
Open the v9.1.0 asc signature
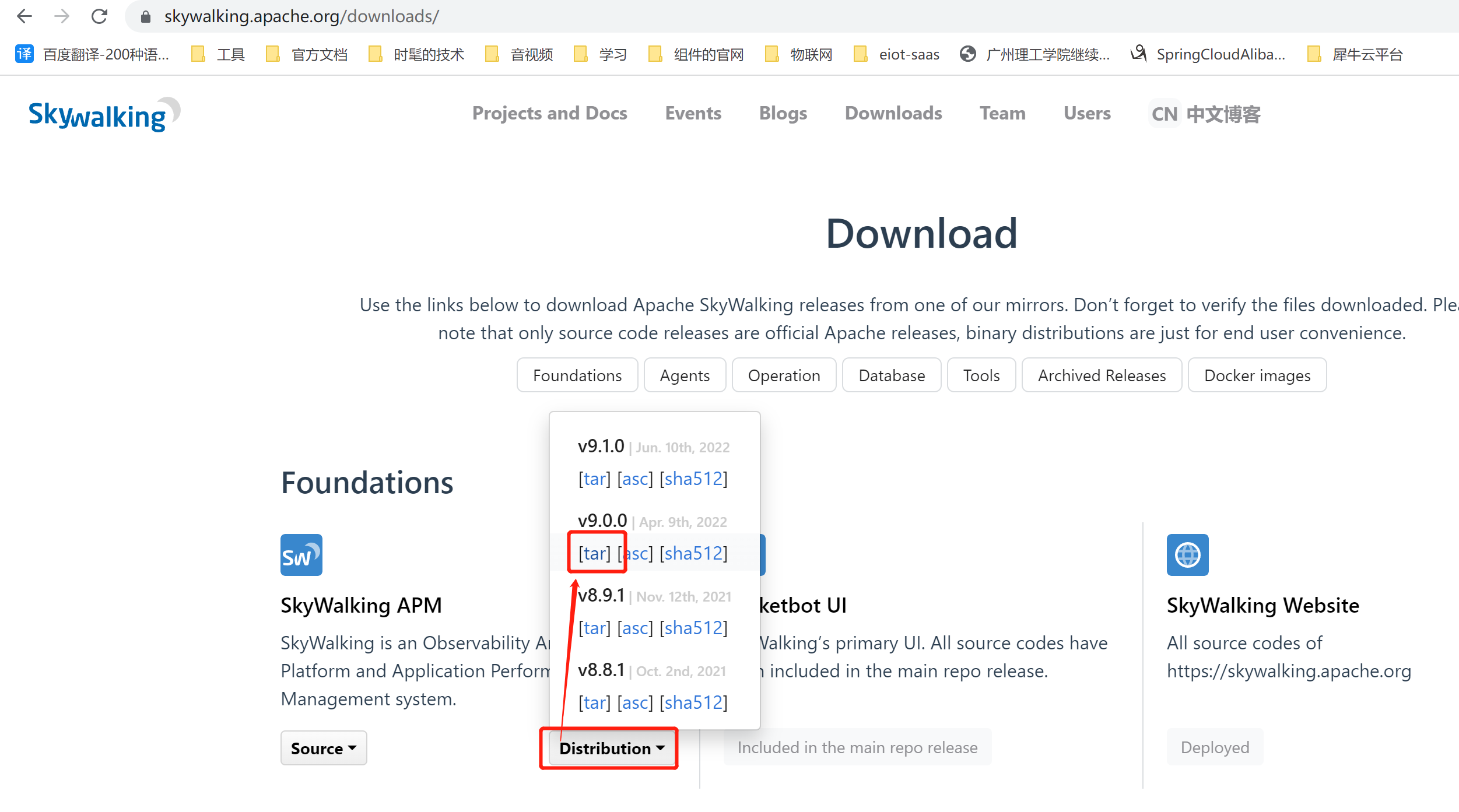635,479
